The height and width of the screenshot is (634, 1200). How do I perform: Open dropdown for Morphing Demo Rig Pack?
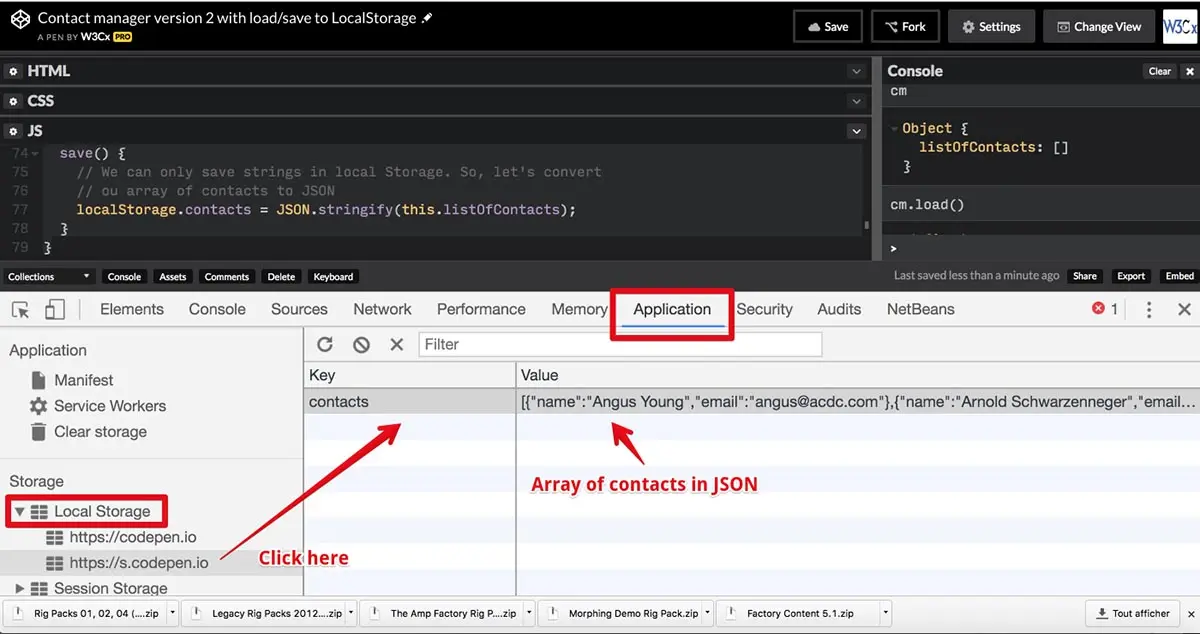click(x=706, y=613)
